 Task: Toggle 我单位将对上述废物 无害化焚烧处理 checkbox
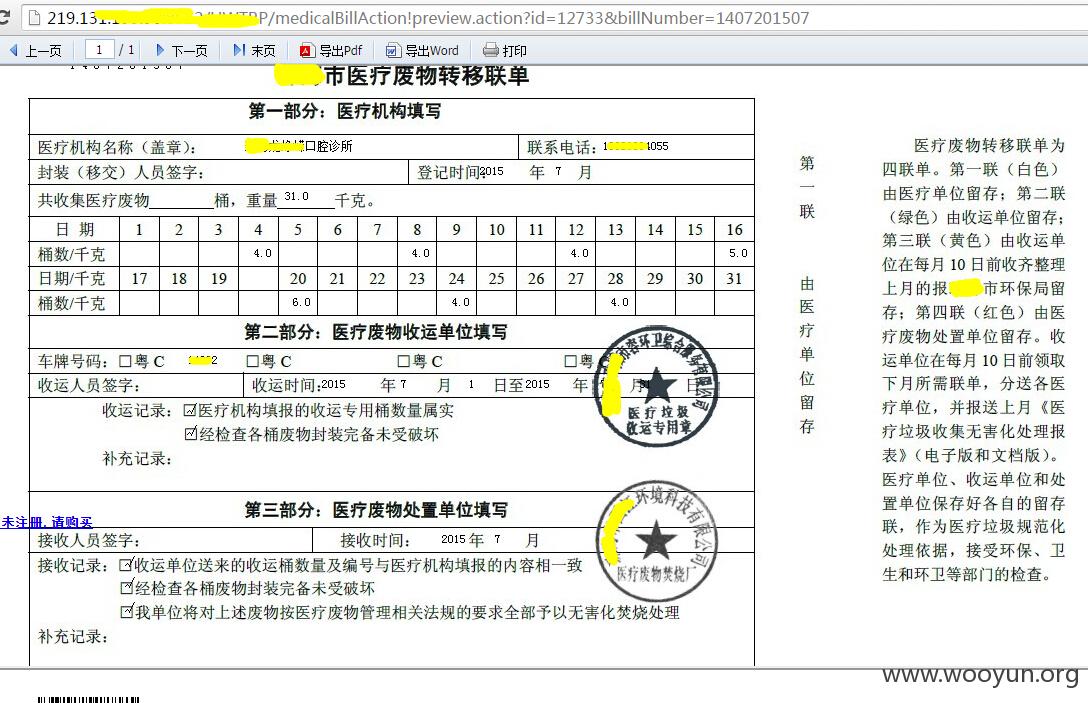coord(126,611)
